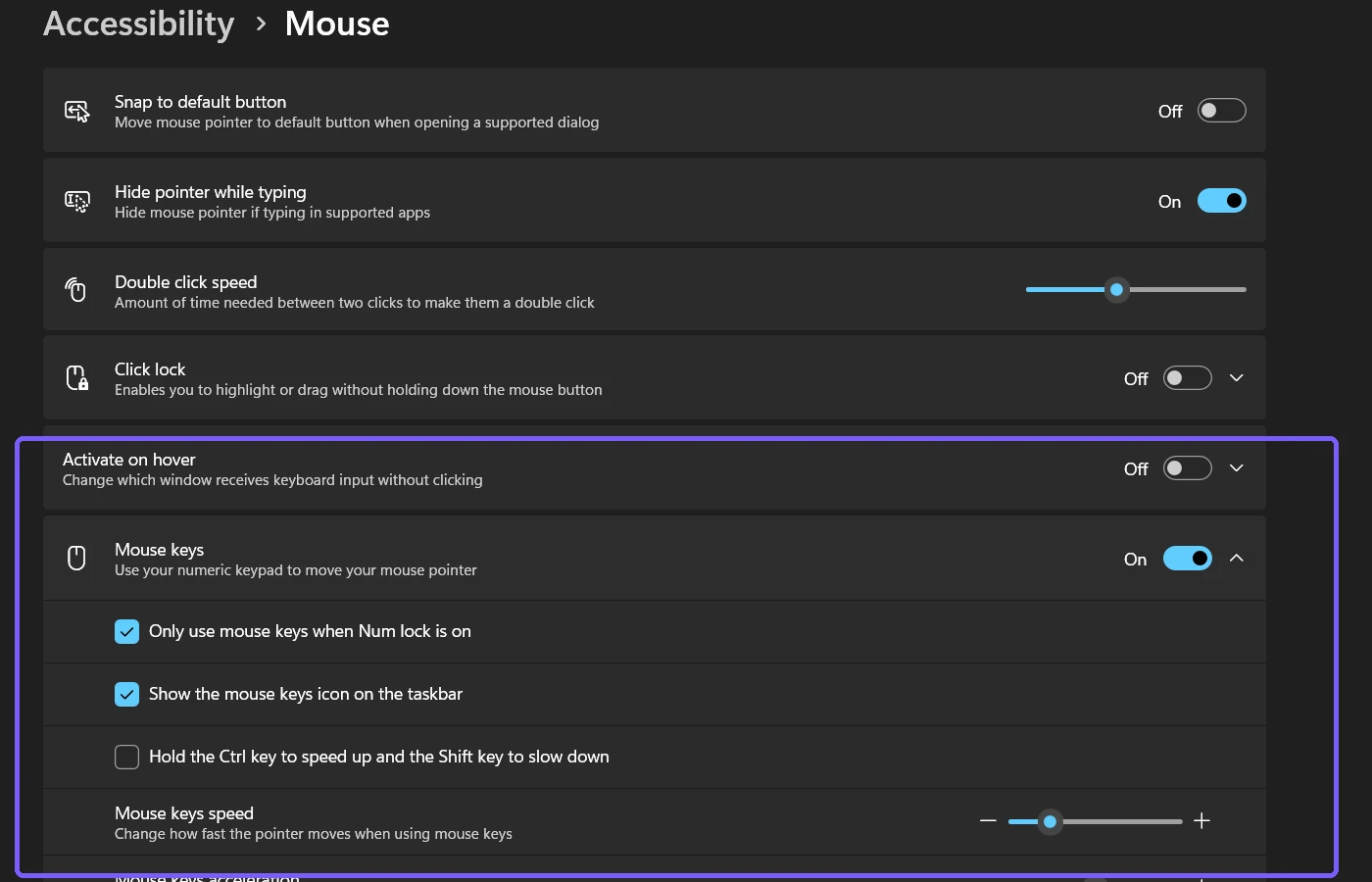This screenshot has width=1372, height=882.
Task: Click the Double click speed label
Action: [185, 282]
